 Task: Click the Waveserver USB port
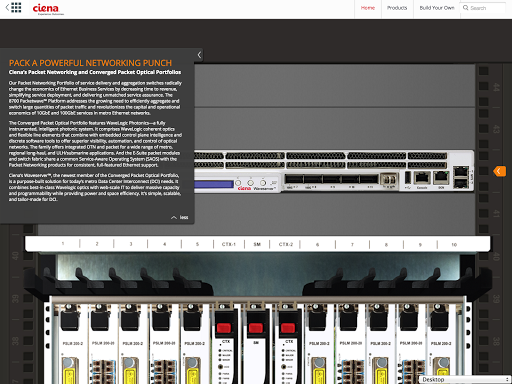coord(407,178)
